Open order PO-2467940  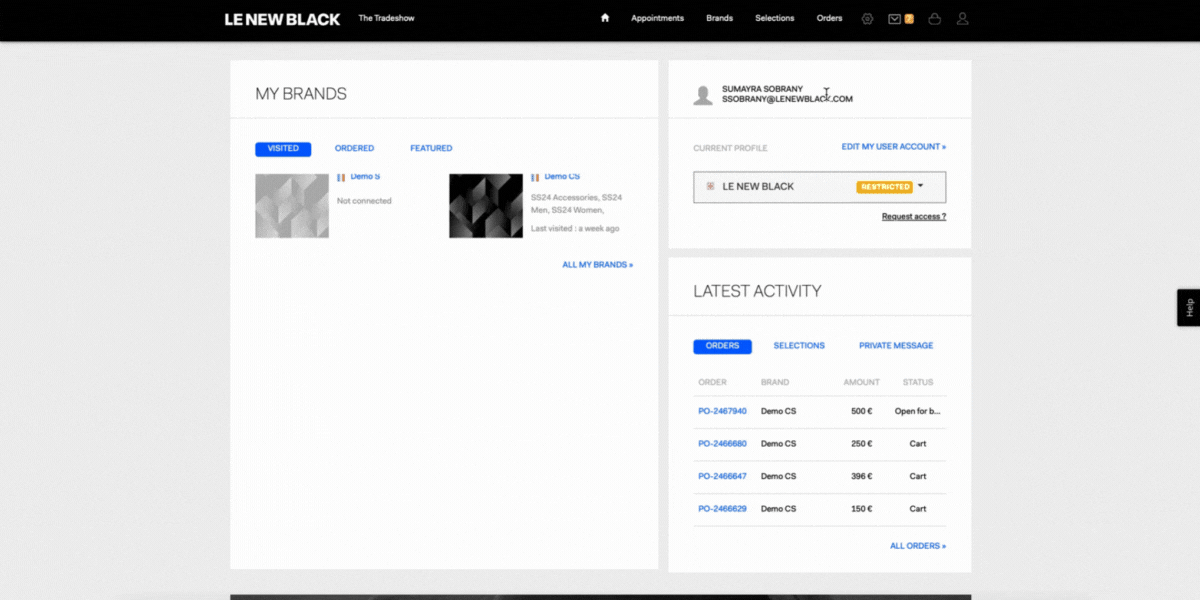click(722, 411)
